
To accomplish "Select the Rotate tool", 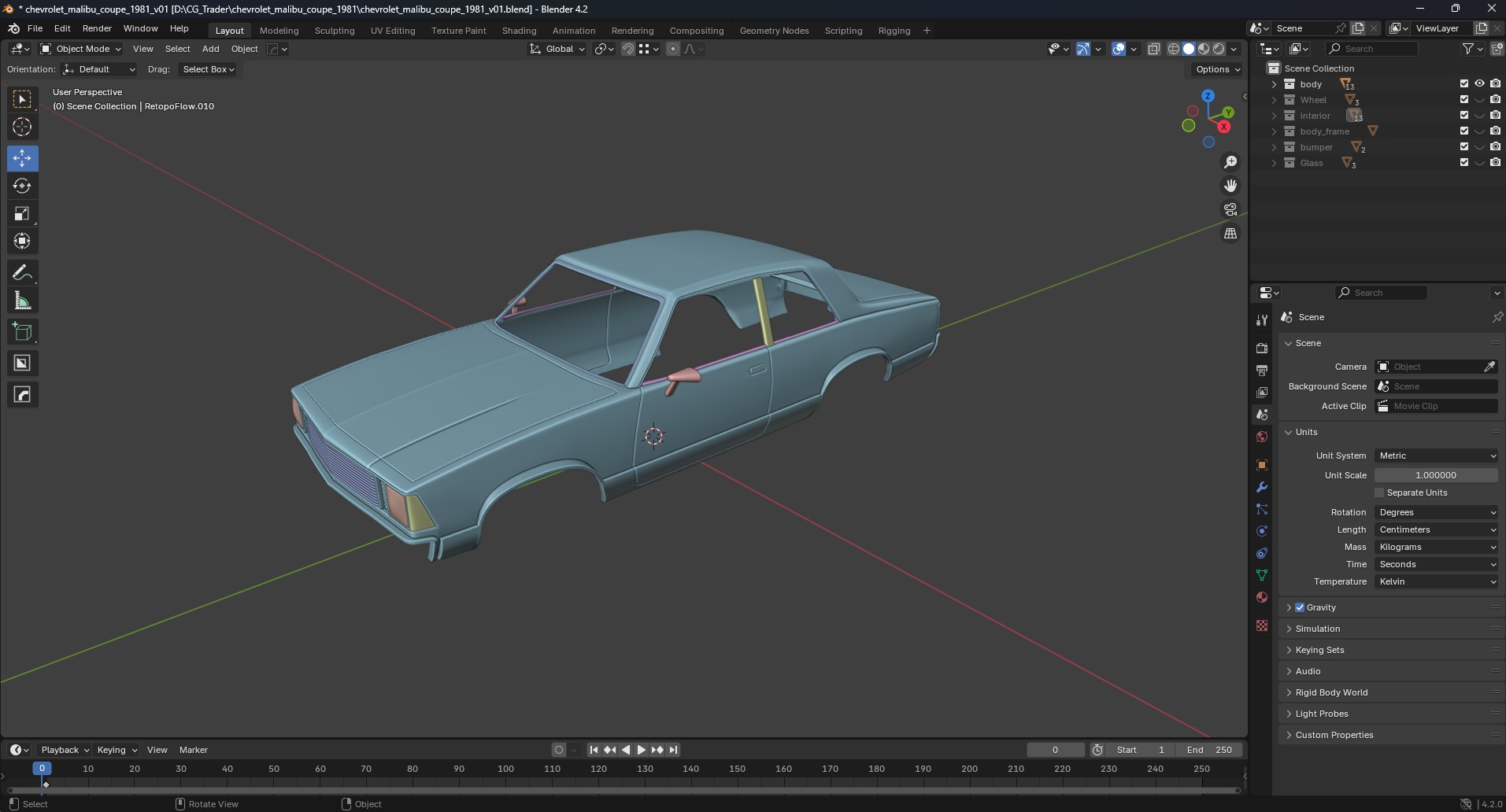I will [22, 186].
